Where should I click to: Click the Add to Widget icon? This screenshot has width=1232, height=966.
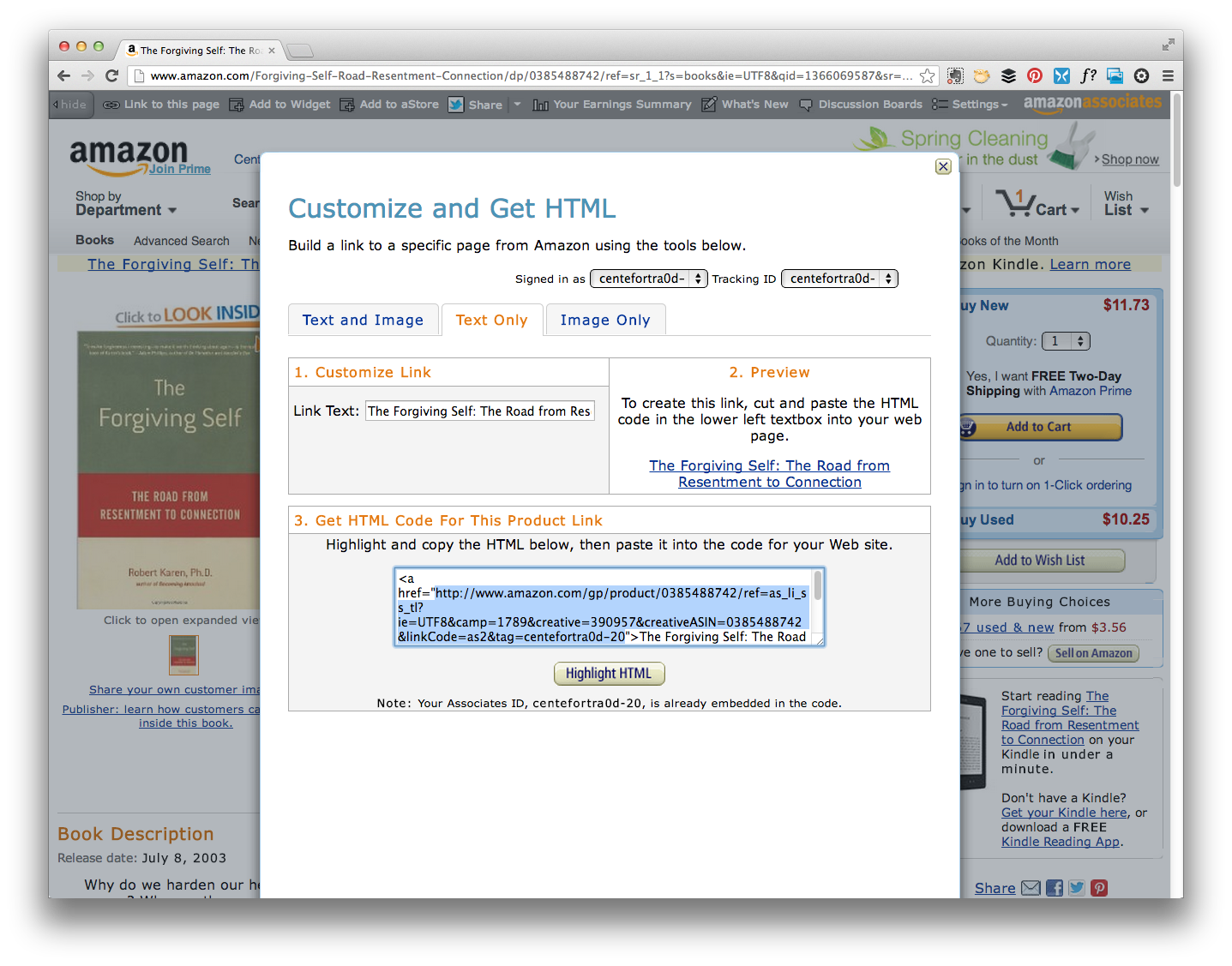pyautogui.click(x=236, y=105)
